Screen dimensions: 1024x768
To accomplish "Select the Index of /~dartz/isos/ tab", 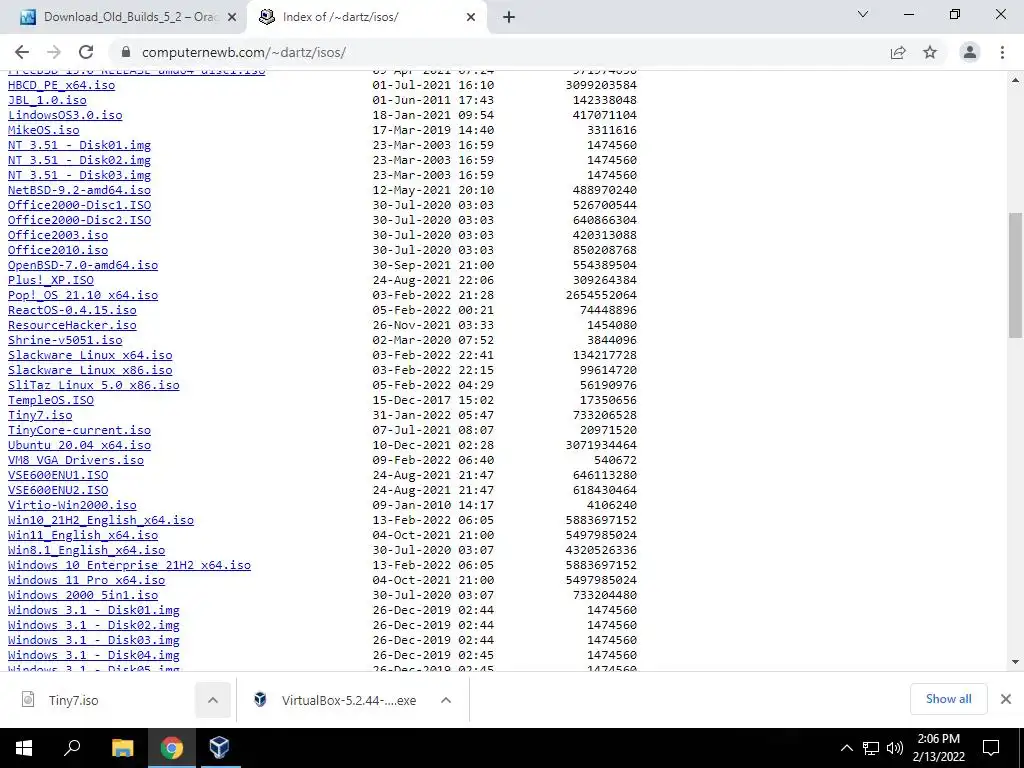I will coord(367,17).
